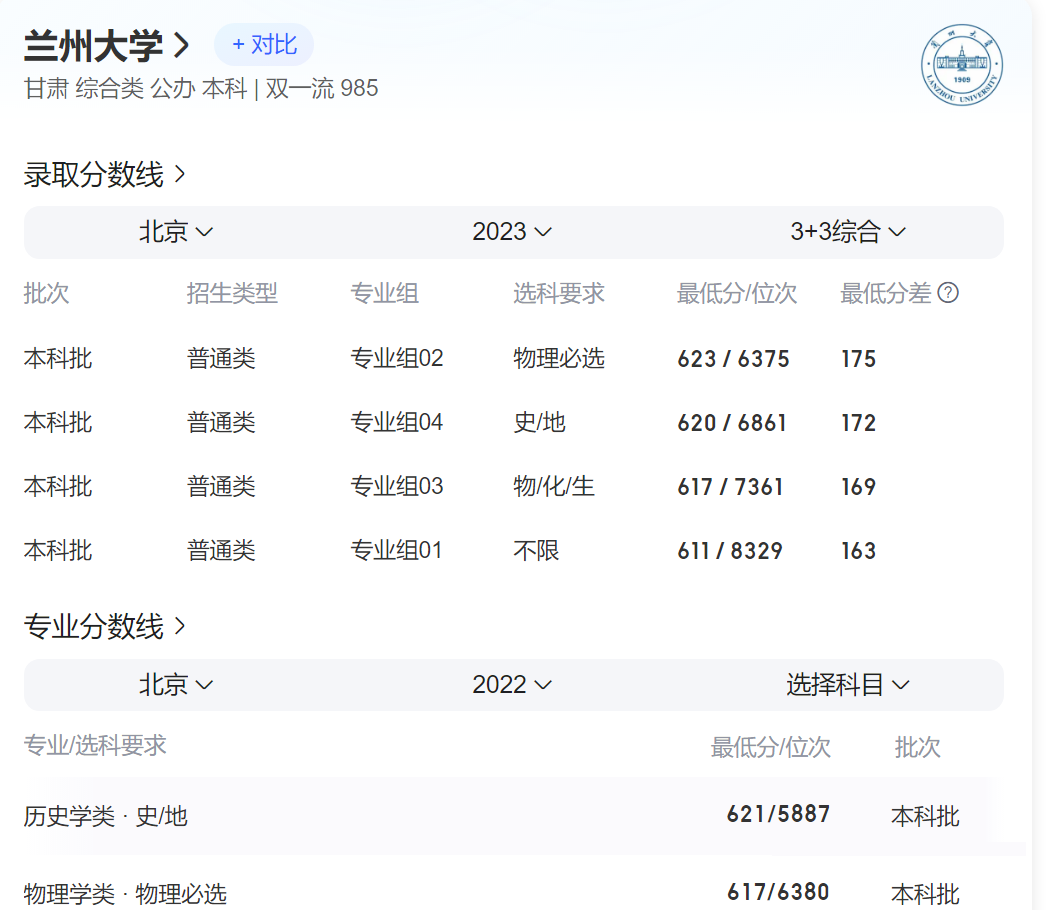Screen dimensions: 1046x910
Task: Open the 最低分差 help question-mark icon
Action: [948, 292]
